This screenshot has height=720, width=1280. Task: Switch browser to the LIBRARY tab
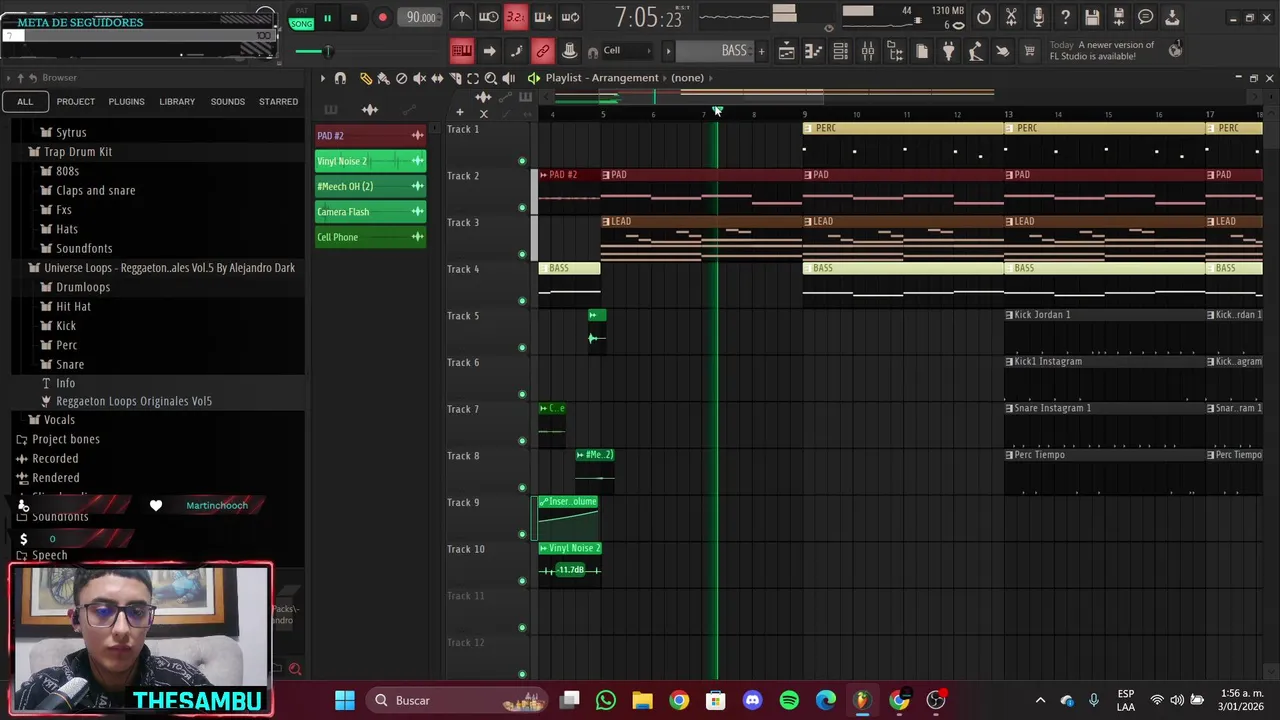pos(177,101)
